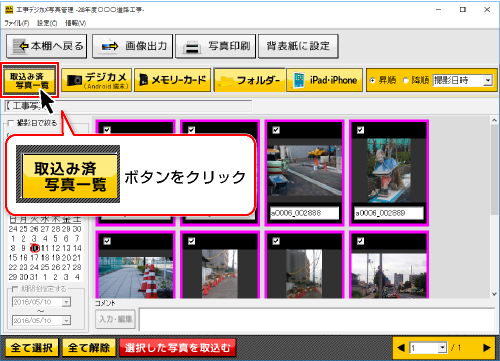Viewport: 500px width, 361px height.
Task: Uncheck the second top-row photo checkbox
Action: [191, 130]
